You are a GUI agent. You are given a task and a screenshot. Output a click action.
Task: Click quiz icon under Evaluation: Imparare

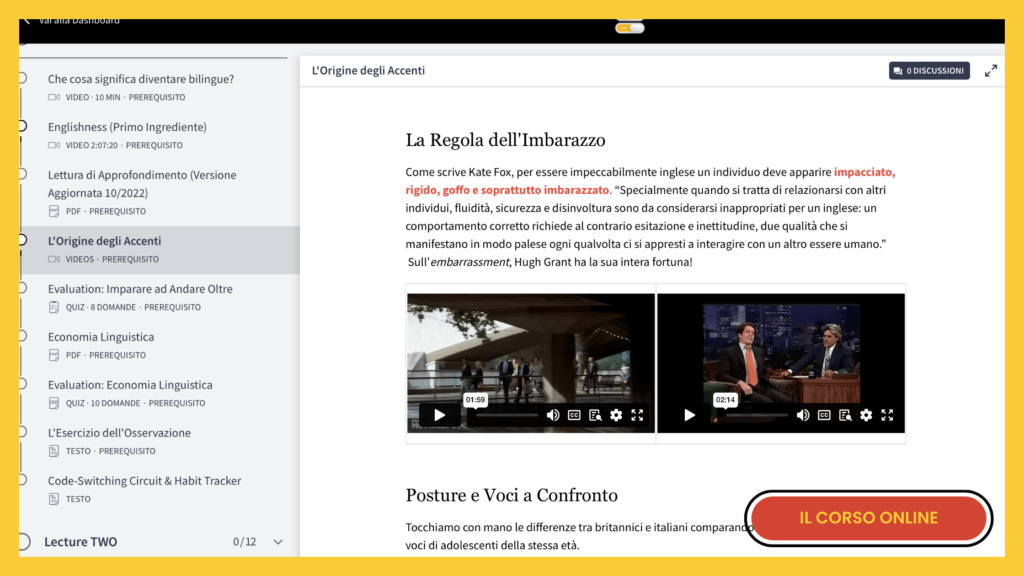[54, 307]
